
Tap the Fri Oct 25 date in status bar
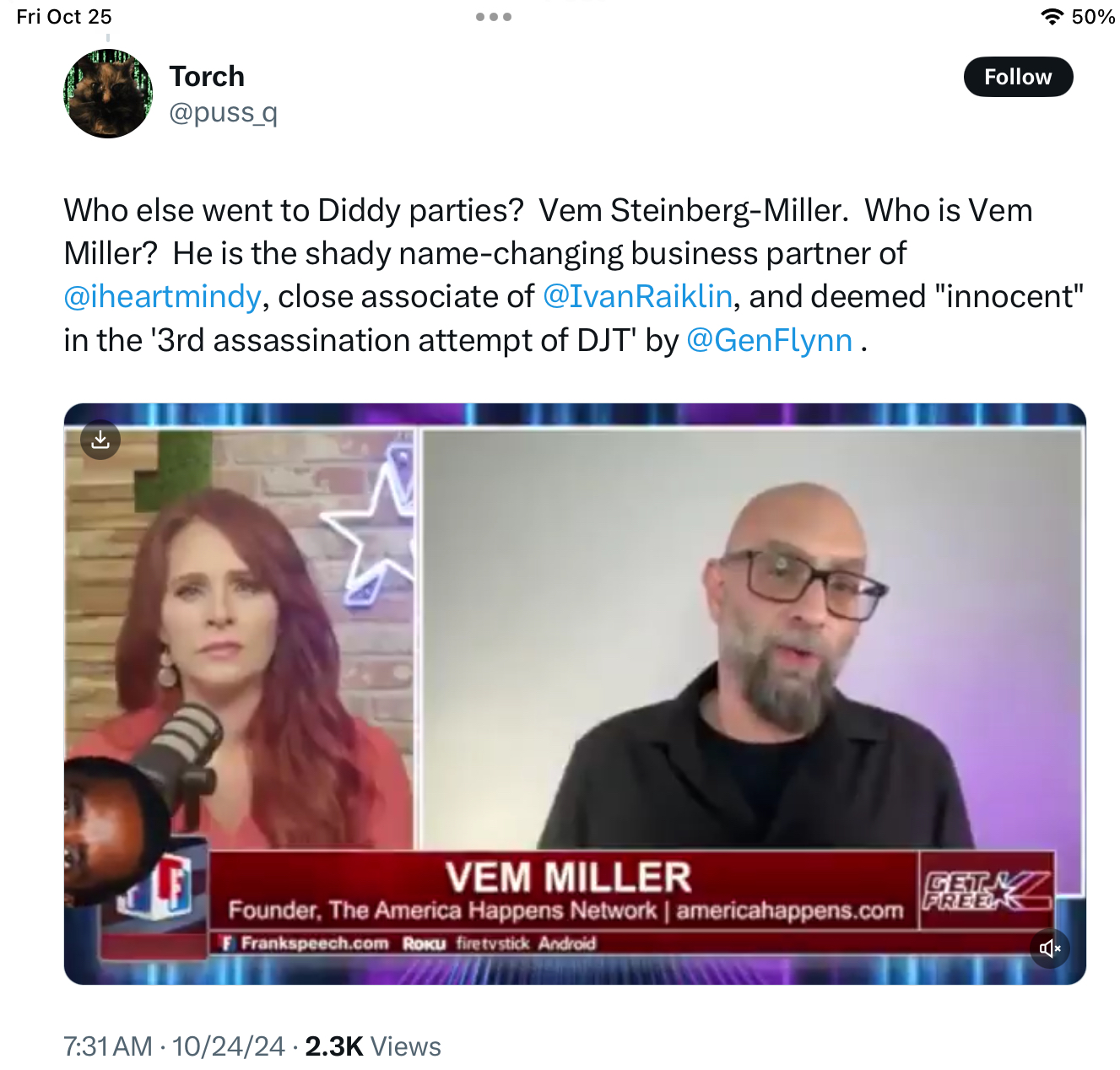point(64,17)
